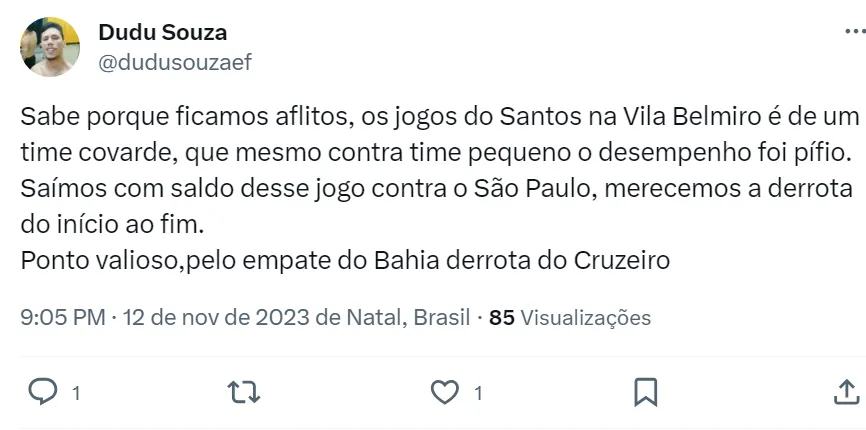Click the Visualizações label

tap(586, 318)
